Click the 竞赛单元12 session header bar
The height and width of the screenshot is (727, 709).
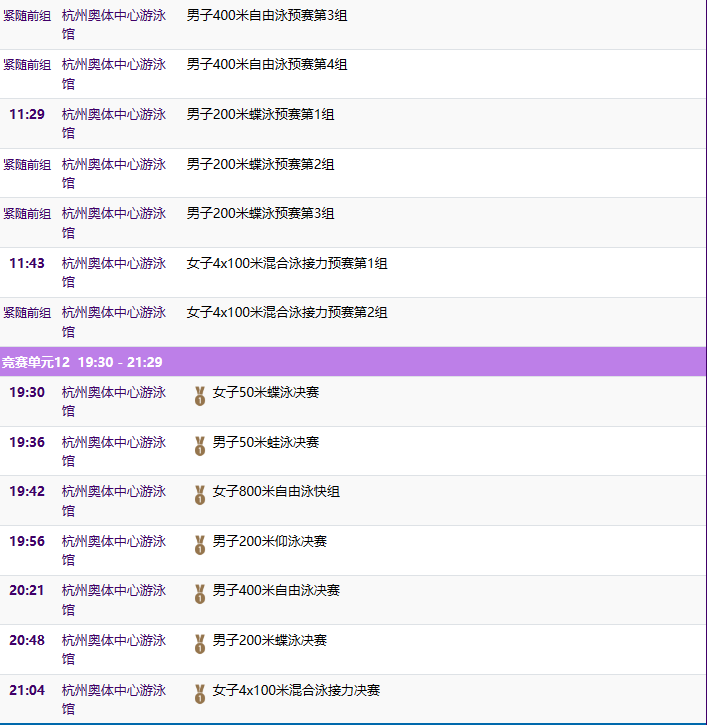(354, 362)
